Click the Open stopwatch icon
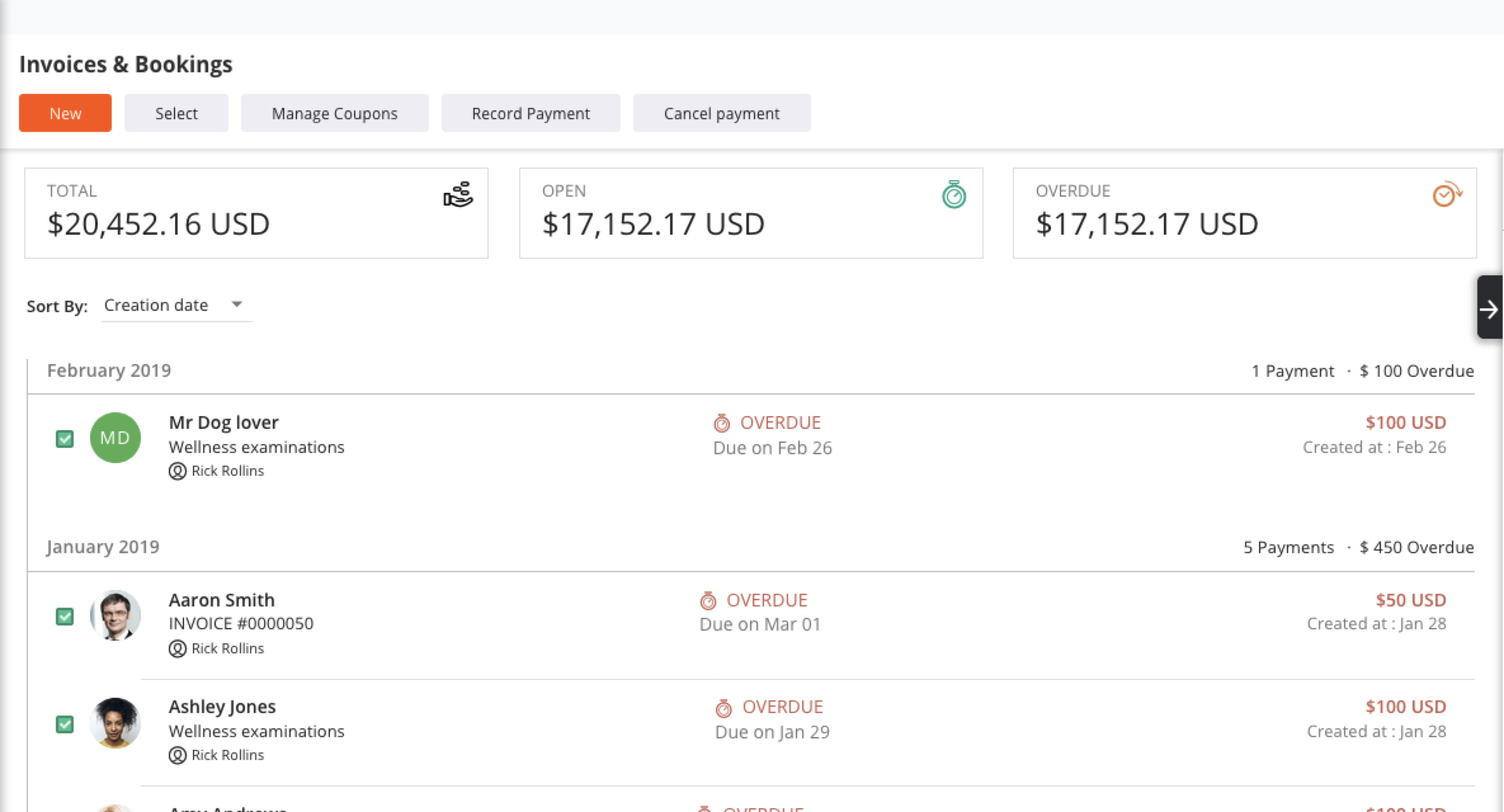The image size is (1504, 812). [954, 194]
